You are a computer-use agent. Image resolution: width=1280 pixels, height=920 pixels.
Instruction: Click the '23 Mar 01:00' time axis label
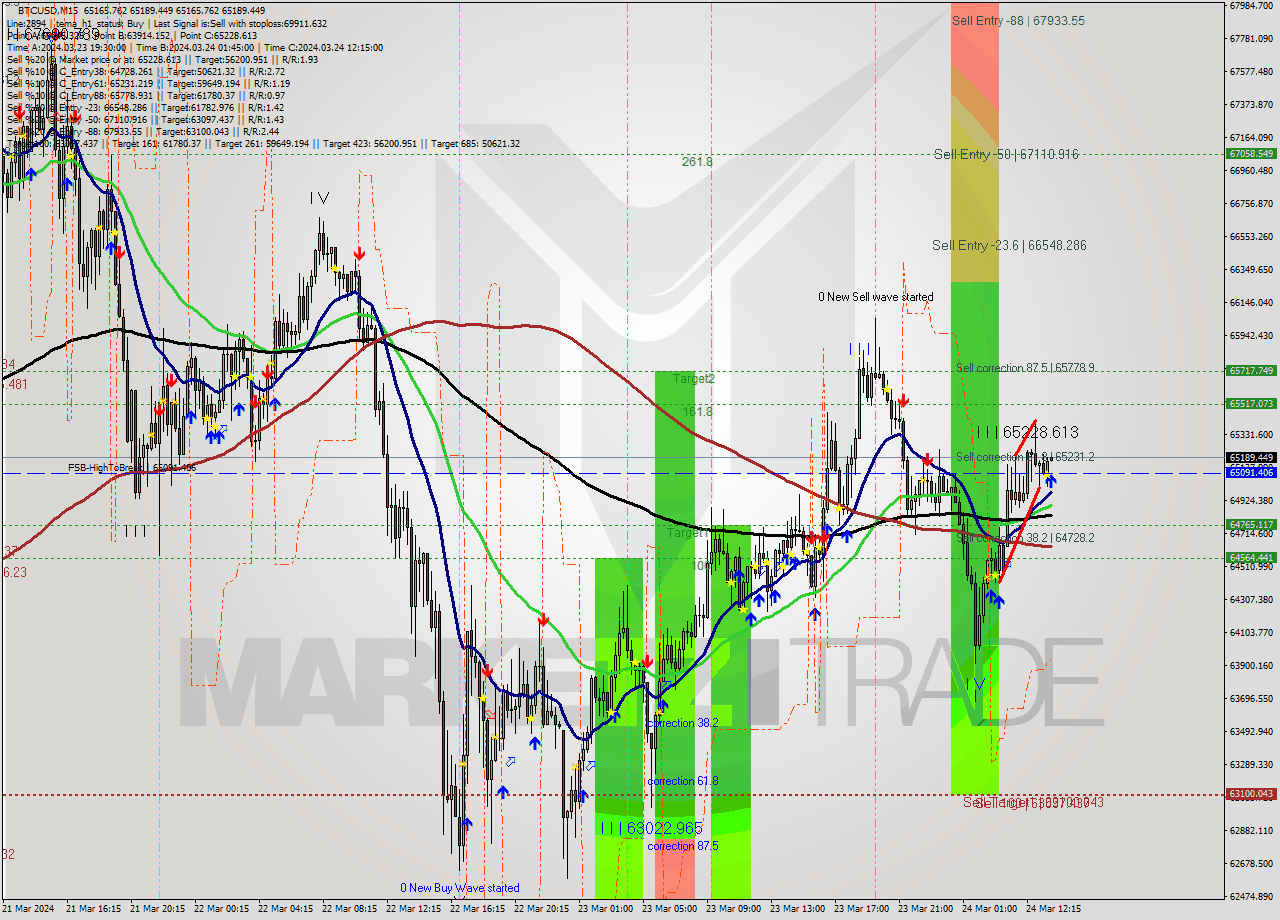(x=607, y=909)
